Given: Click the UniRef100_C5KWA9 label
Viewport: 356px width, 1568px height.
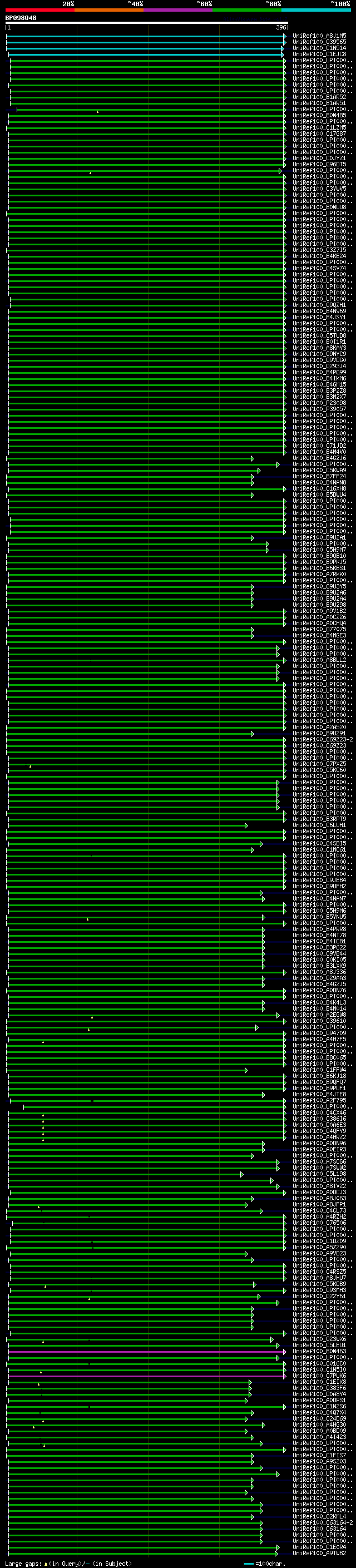Looking at the screenshot, I should pyautogui.click(x=319, y=471).
